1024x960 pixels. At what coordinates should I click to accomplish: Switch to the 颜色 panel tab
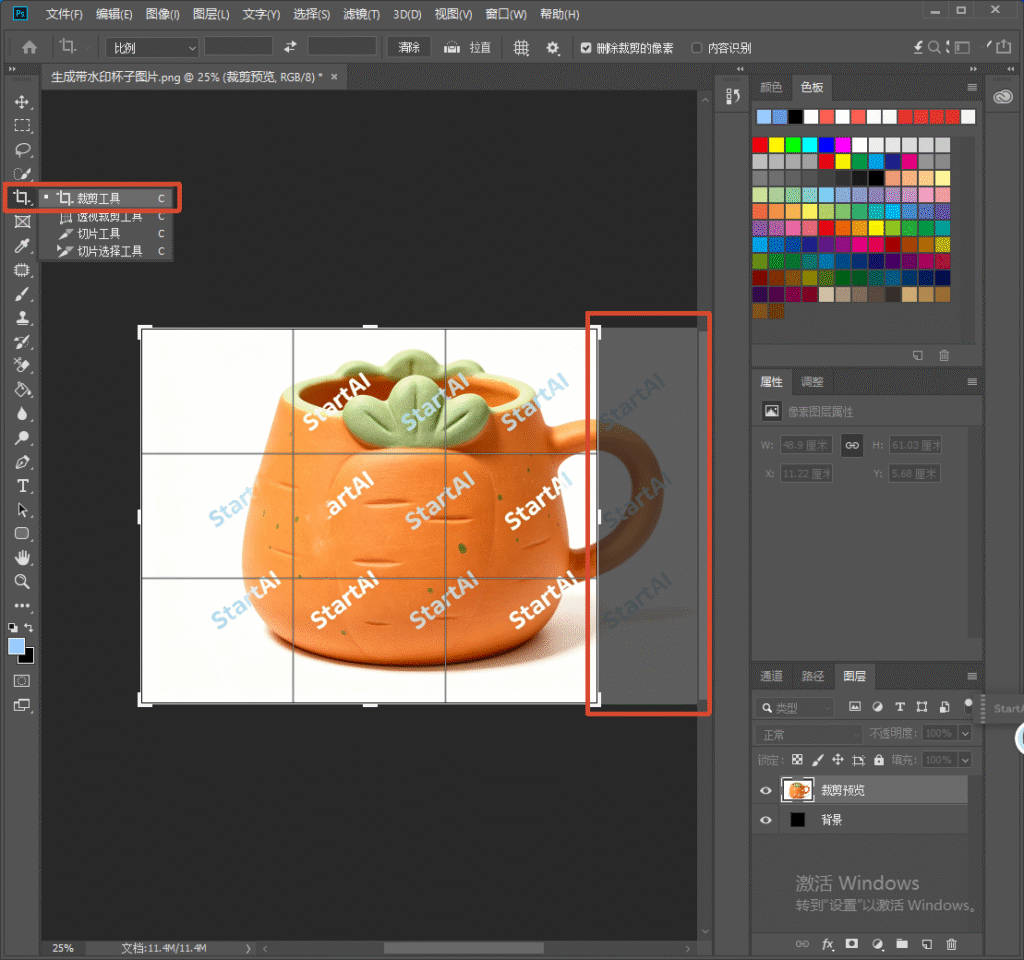pos(771,87)
